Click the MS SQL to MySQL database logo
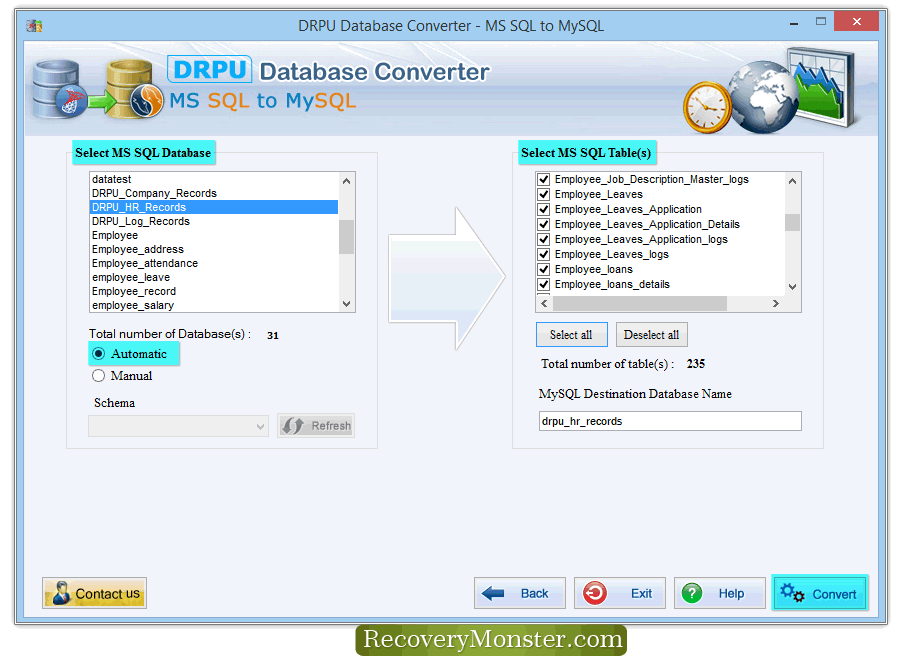This screenshot has width=900, height=658. pyautogui.click(x=98, y=90)
